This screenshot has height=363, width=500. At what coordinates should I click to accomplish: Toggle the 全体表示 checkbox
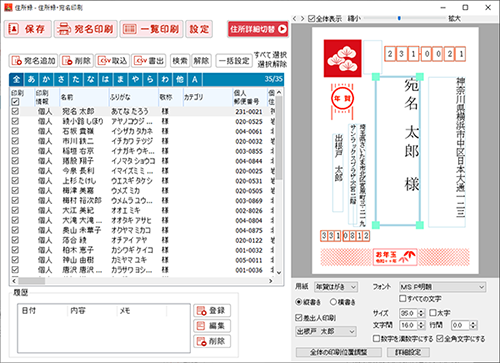pyautogui.click(x=311, y=19)
